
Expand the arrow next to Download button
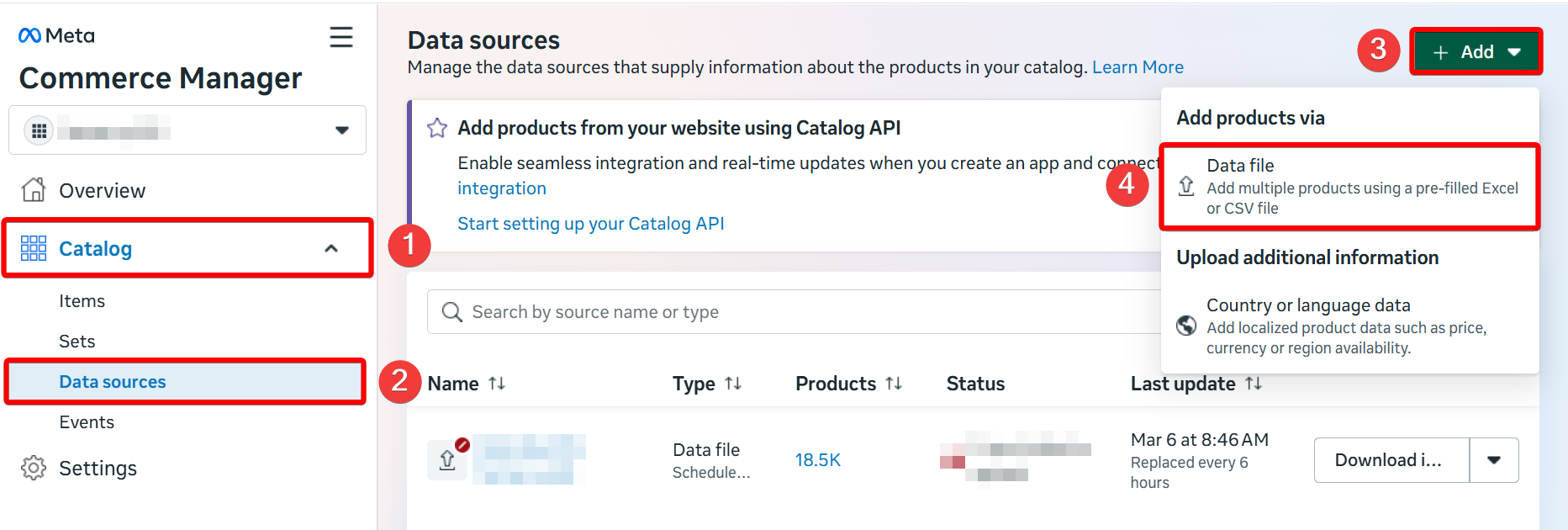click(x=1494, y=460)
